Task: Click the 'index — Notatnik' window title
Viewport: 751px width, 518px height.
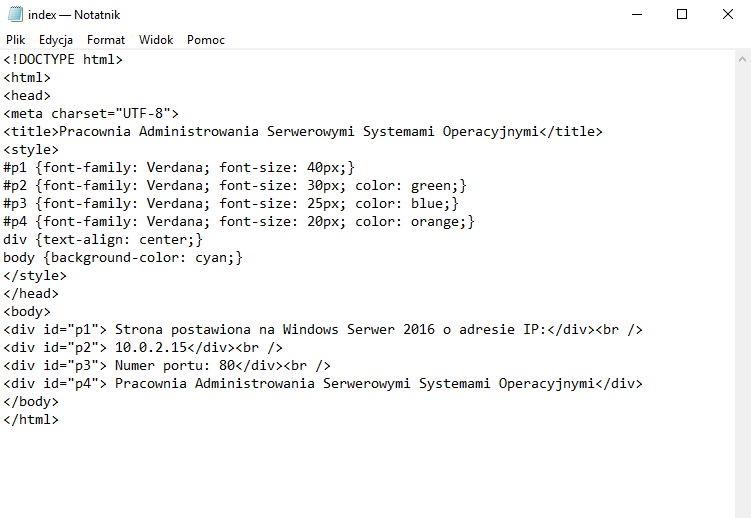Action: [x=76, y=15]
